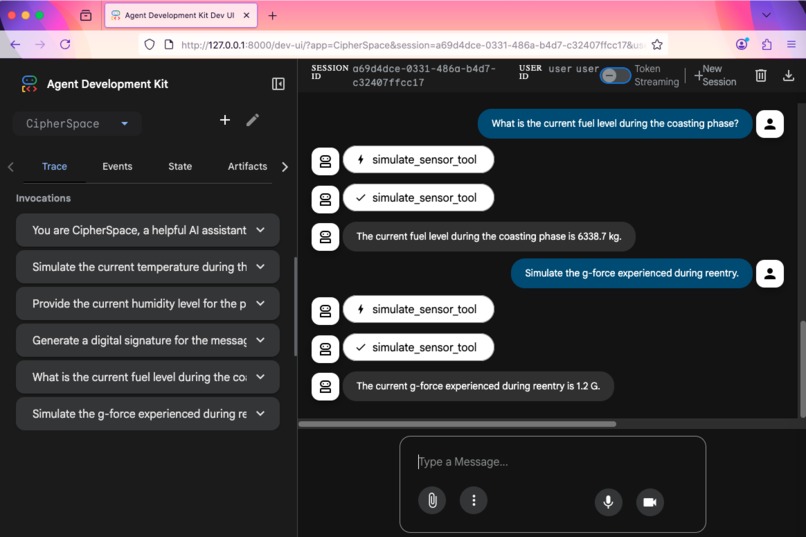Click the video camera icon
This screenshot has height=537, width=806.
[x=650, y=502]
